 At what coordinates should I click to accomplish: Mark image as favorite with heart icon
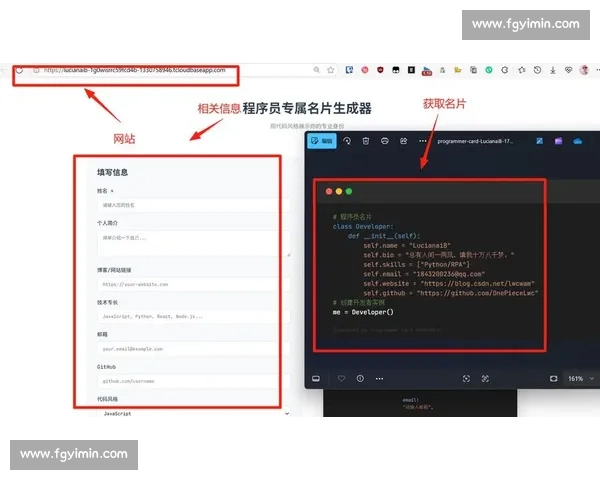pos(341,379)
